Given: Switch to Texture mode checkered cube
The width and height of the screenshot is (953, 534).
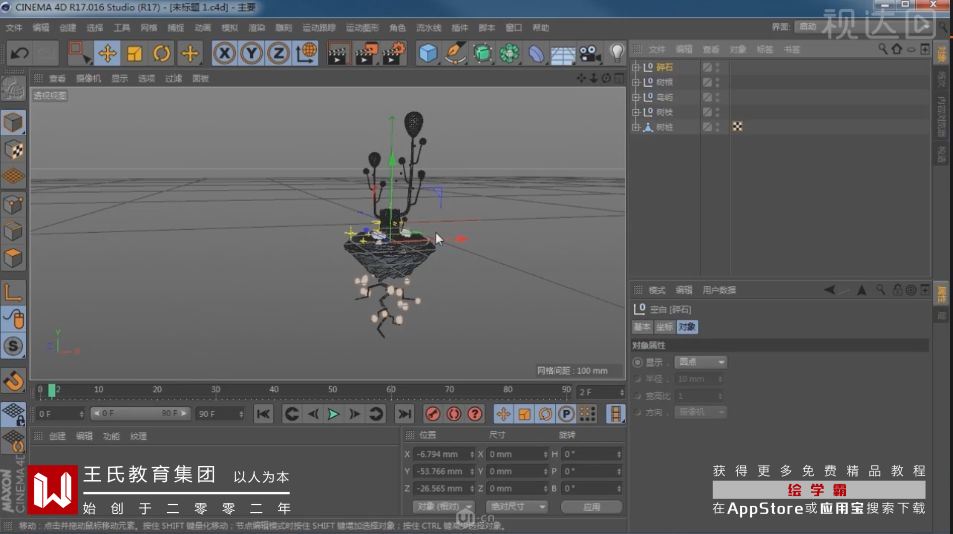Looking at the screenshot, I should (13, 149).
